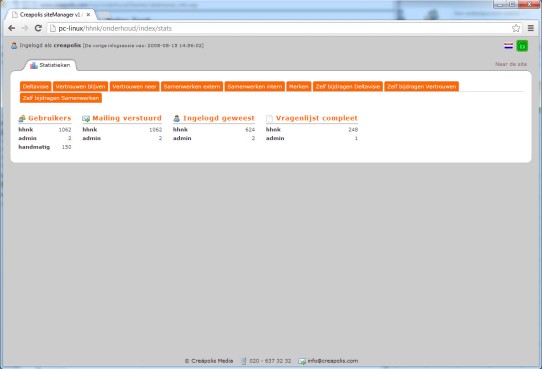Viewport: 542px width, 369px height.
Task: Click the Ingelogd geweest person icon
Action: pyautogui.click(x=177, y=119)
